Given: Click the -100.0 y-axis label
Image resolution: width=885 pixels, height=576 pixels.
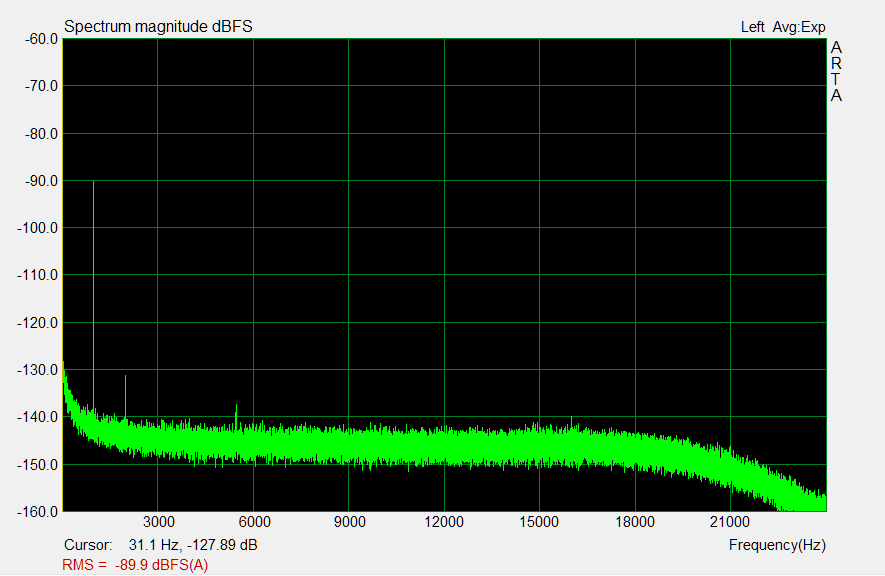Looking at the screenshot, I should coord(38,228).
